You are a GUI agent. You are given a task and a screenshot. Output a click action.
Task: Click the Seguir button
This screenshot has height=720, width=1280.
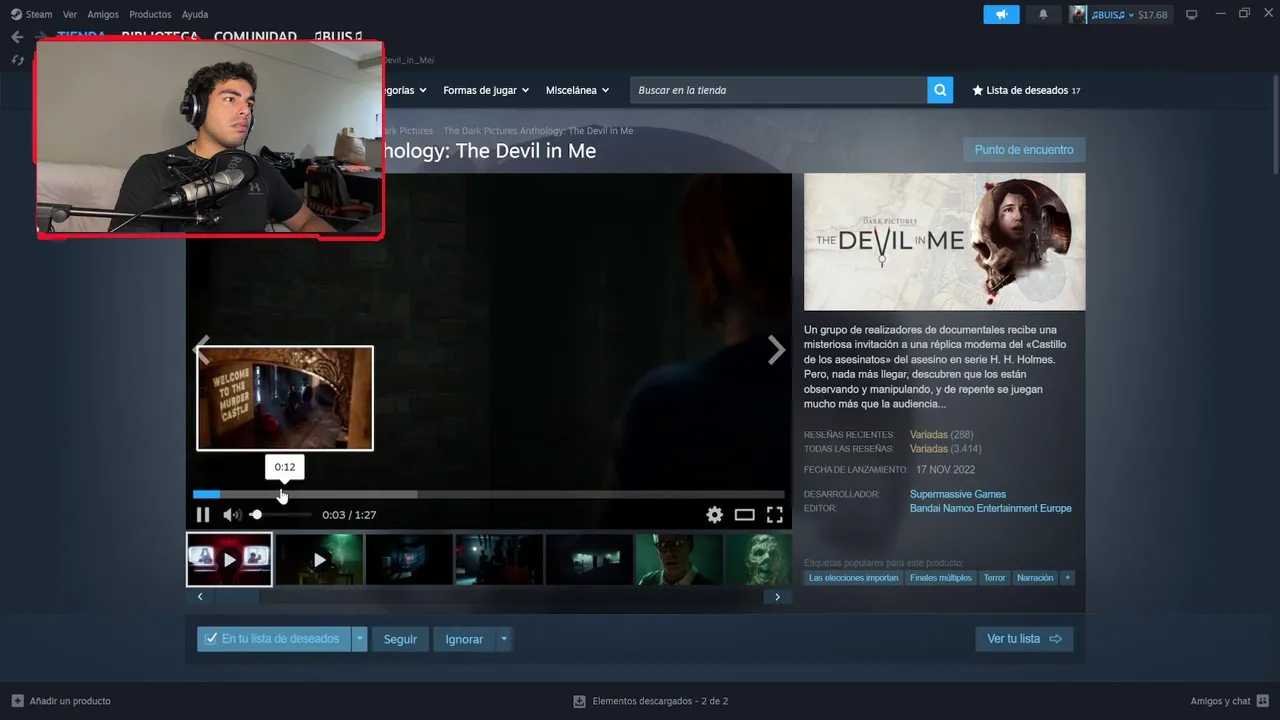click(400, 639)
